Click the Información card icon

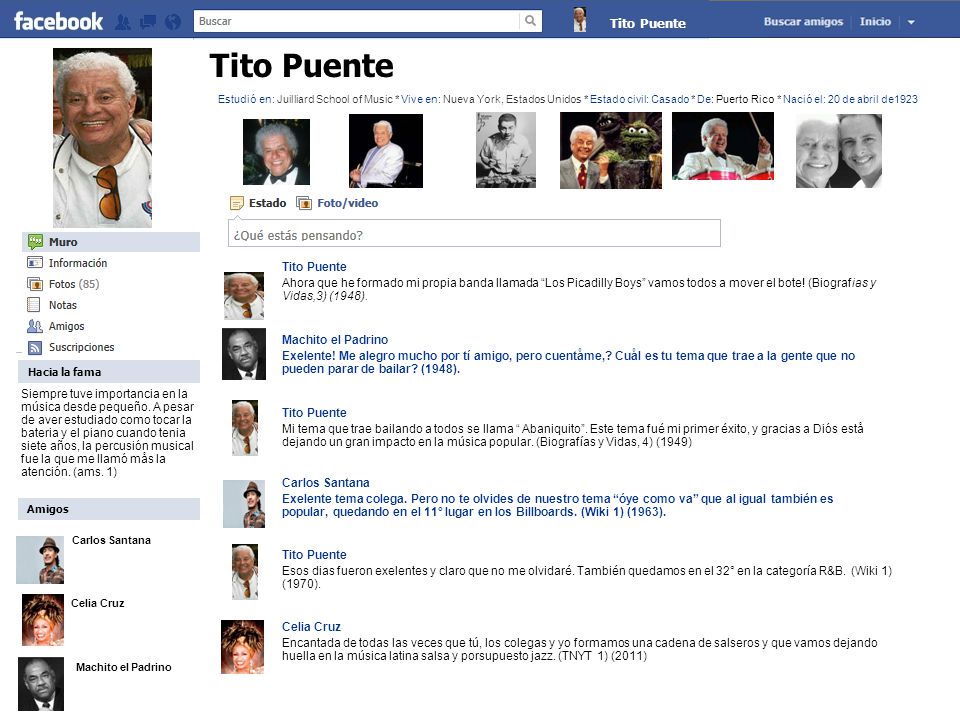click(35, 263)
